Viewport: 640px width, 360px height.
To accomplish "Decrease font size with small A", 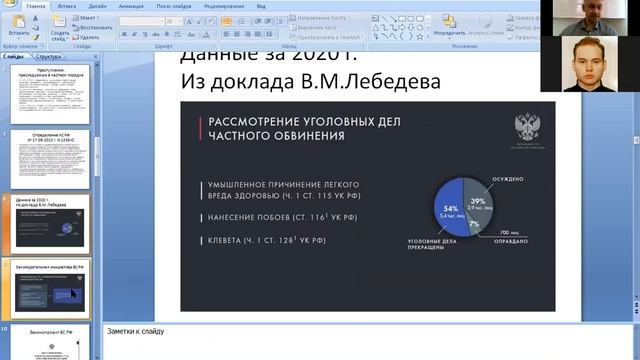I will [199, 21].
